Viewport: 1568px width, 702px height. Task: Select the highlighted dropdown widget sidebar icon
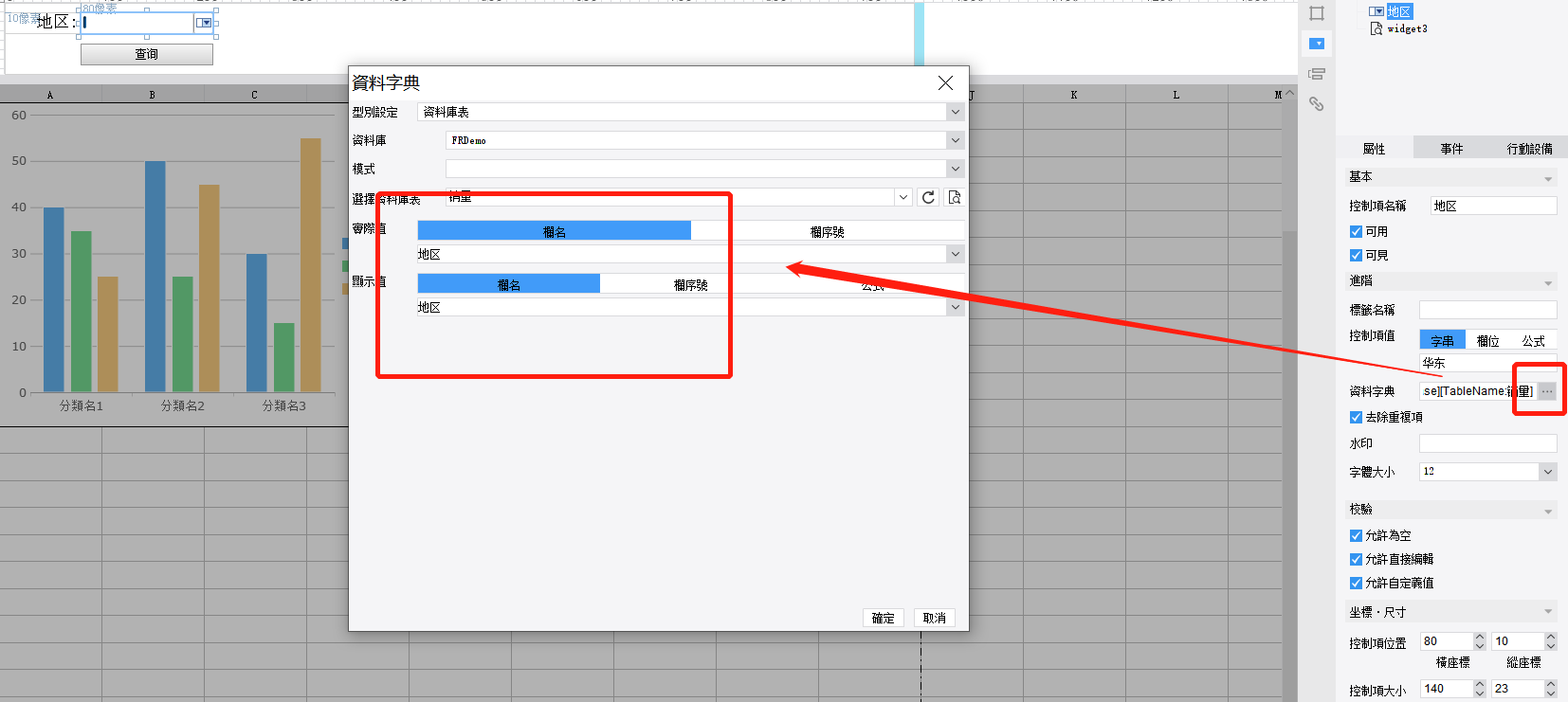[x=1317, y=44]
